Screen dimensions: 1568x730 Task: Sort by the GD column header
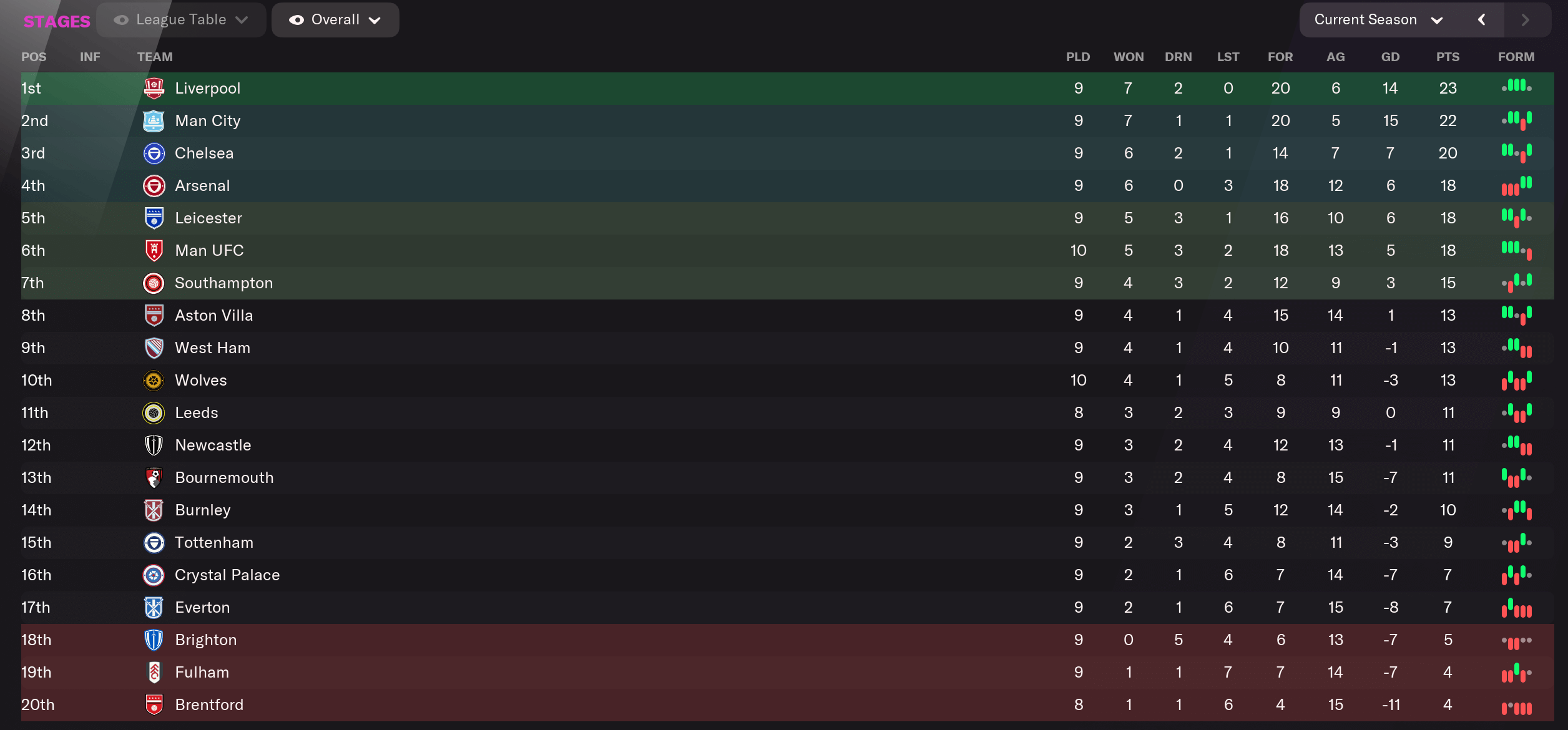click(1390, 56)
